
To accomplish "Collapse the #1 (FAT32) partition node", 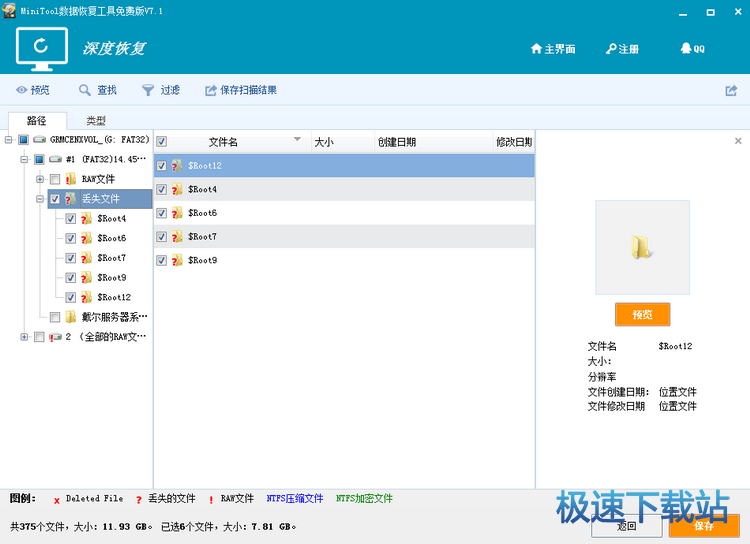I will (24, 159).
